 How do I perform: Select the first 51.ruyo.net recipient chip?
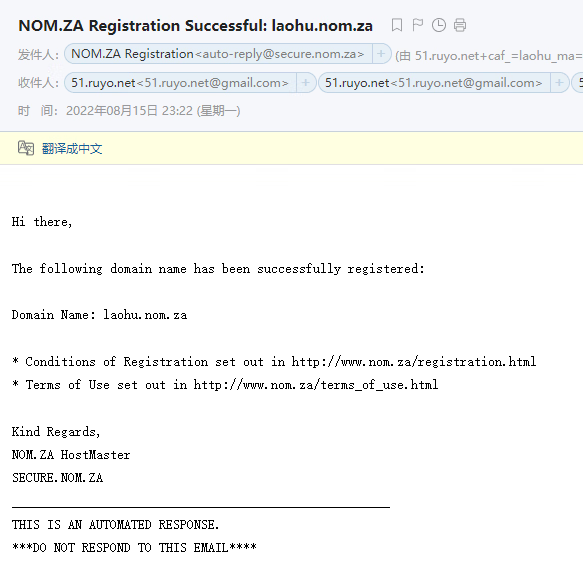point(180,83)
